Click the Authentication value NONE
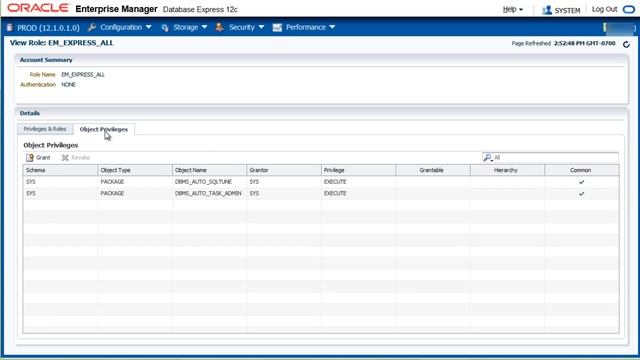This screenshot has height=360, width=640. (x=69, y=85)
